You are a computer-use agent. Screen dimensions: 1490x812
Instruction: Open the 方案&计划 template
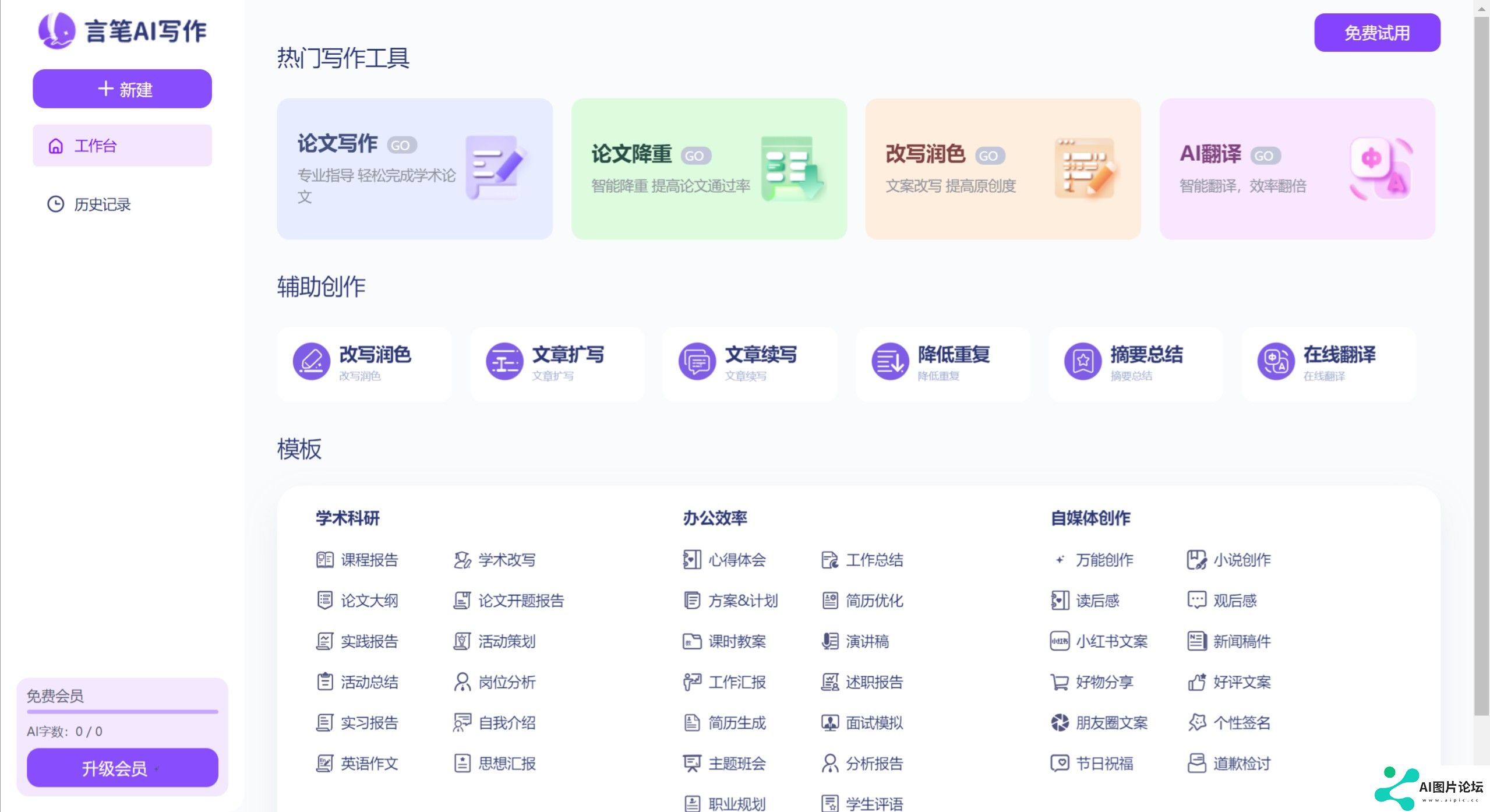[x=730, y=601]
